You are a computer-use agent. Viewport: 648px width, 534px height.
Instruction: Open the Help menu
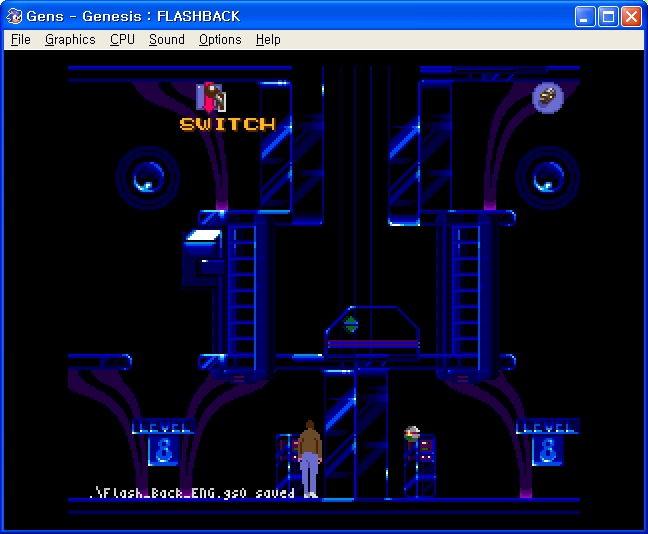point(268,40)
